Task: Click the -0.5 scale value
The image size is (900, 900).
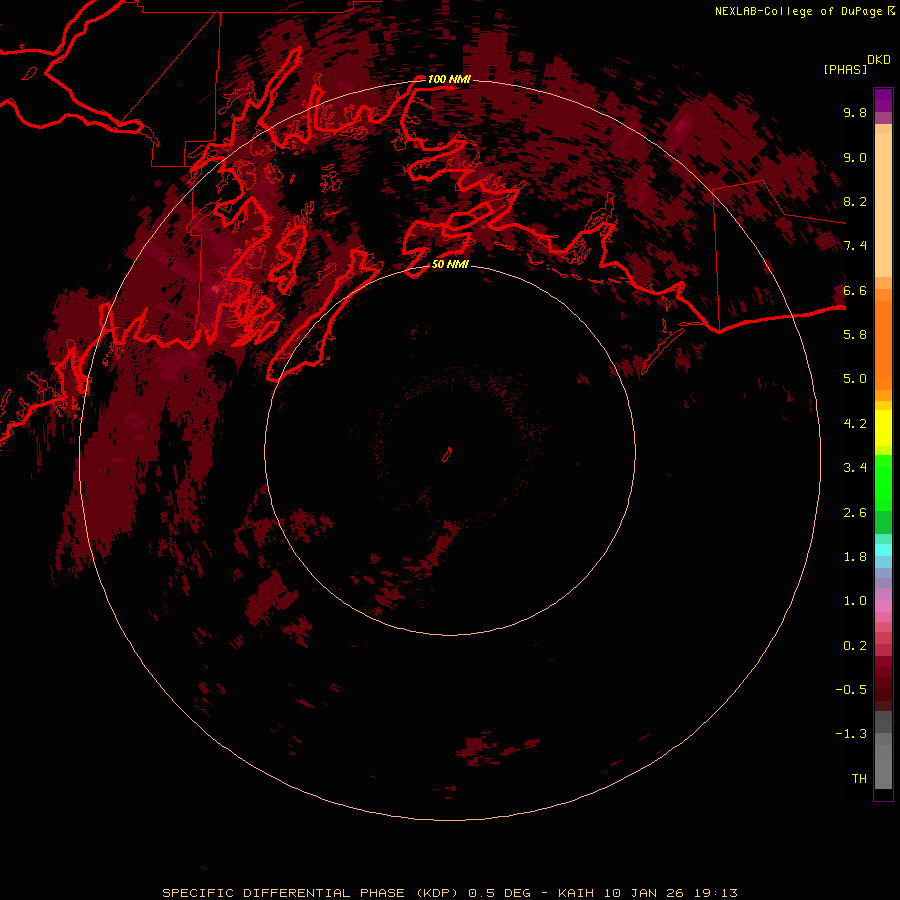Action: pyautogui.click(x=851, y=689)
